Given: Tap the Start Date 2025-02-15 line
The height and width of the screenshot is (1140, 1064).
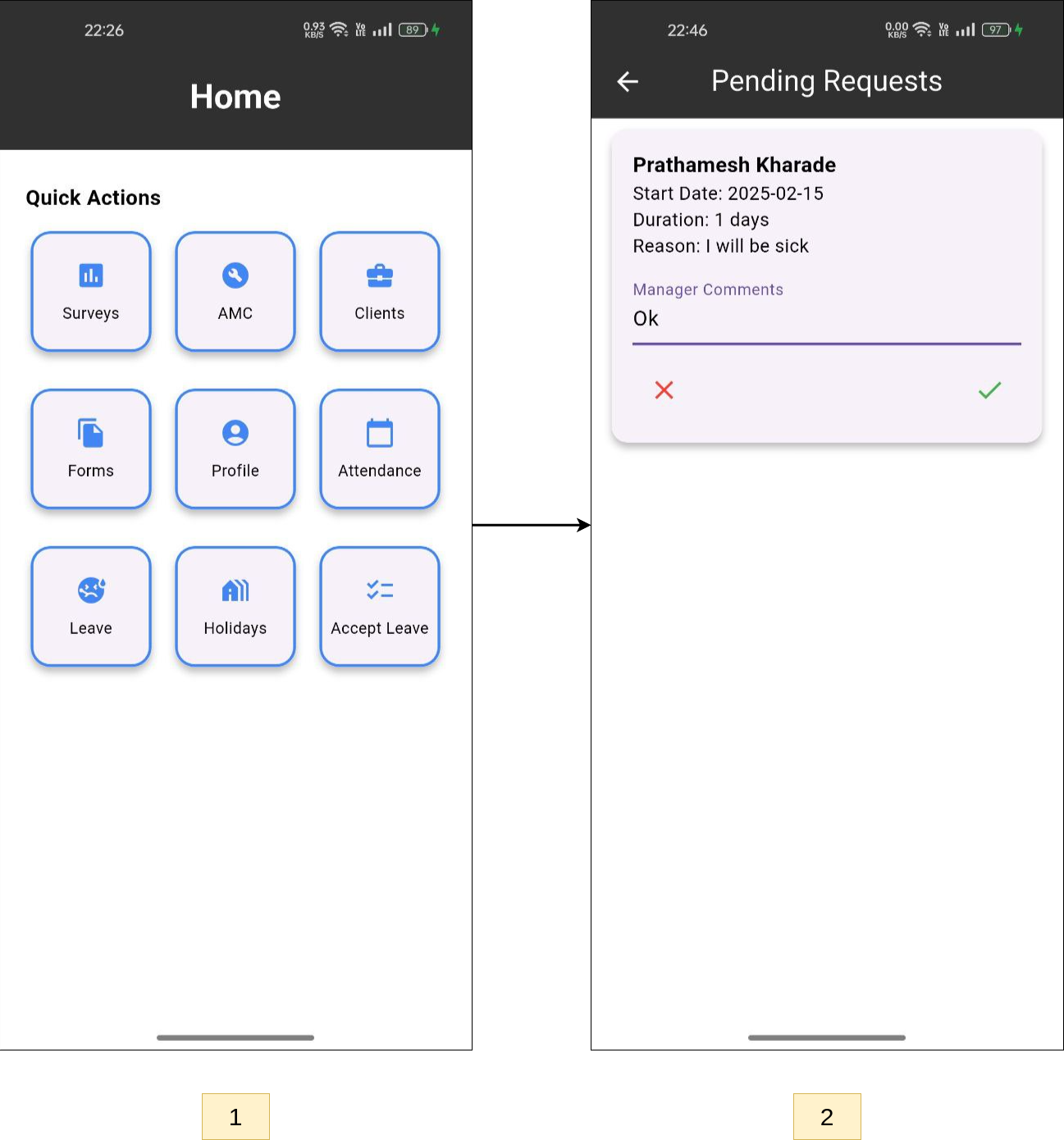Looking at the screenshot, I should coord(728,194).
